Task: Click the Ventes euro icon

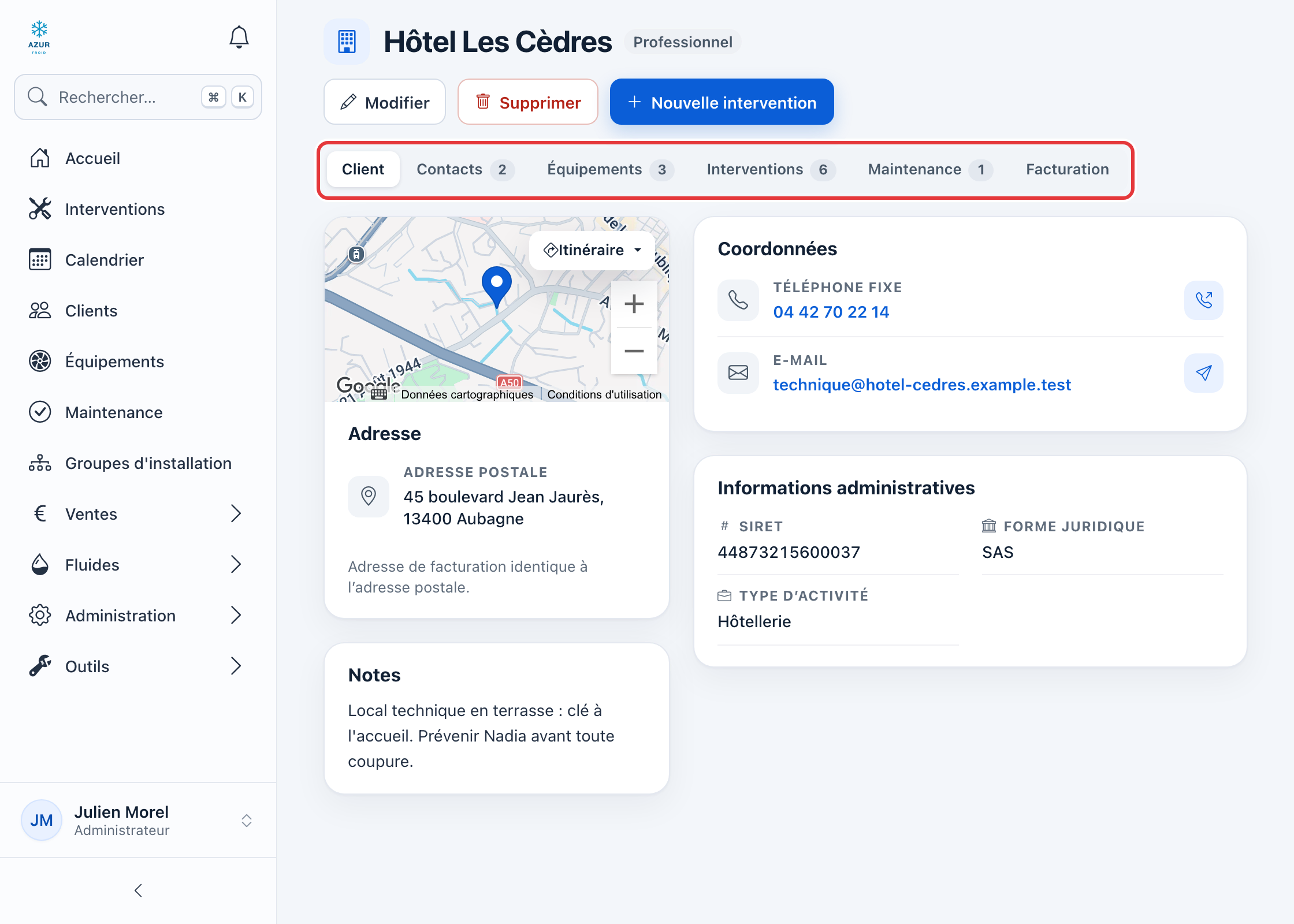Action: coord(40,513)
